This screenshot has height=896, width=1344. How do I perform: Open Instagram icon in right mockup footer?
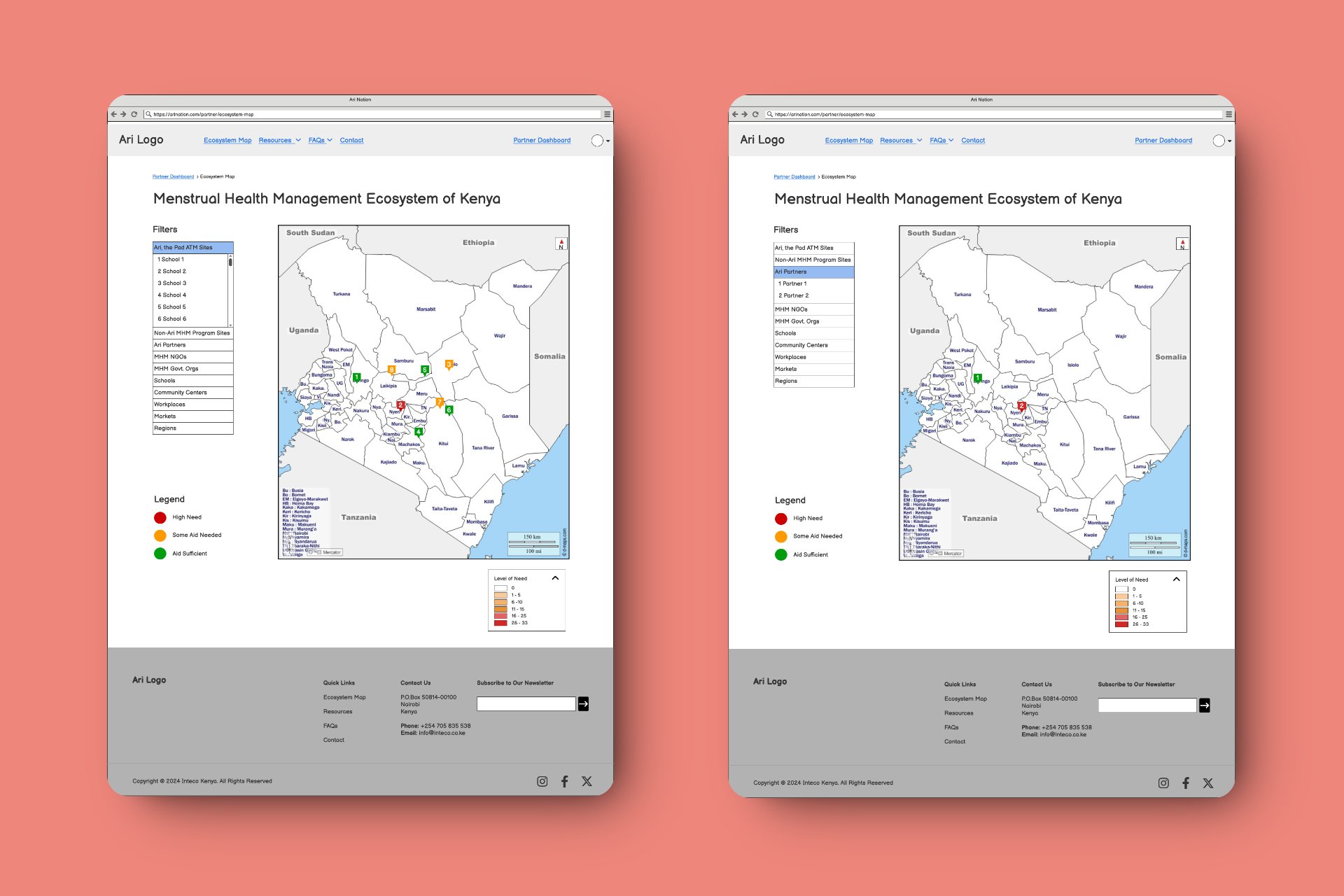click(1163, 783)
